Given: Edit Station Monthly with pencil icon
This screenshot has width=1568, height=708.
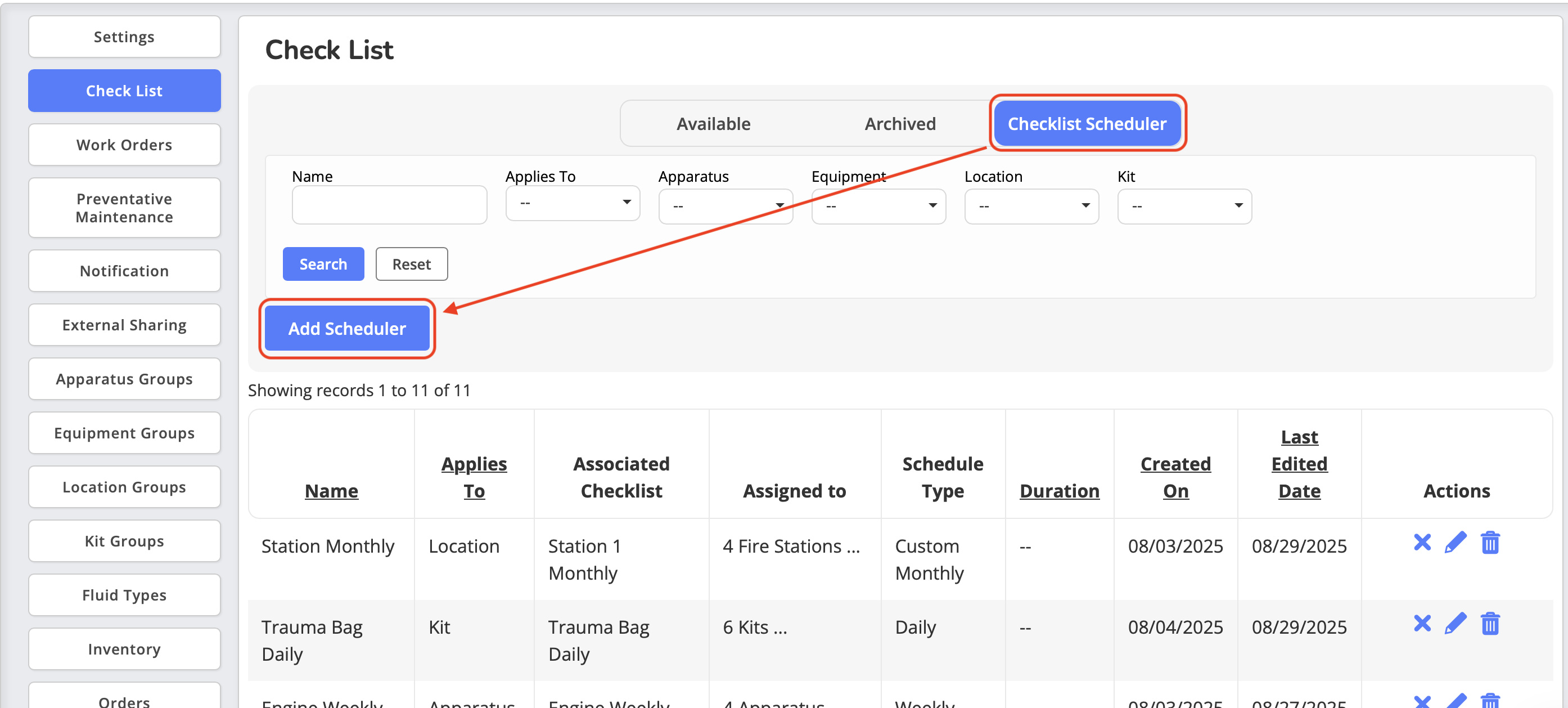Looking at the screenshot, I should (1456, 541).
